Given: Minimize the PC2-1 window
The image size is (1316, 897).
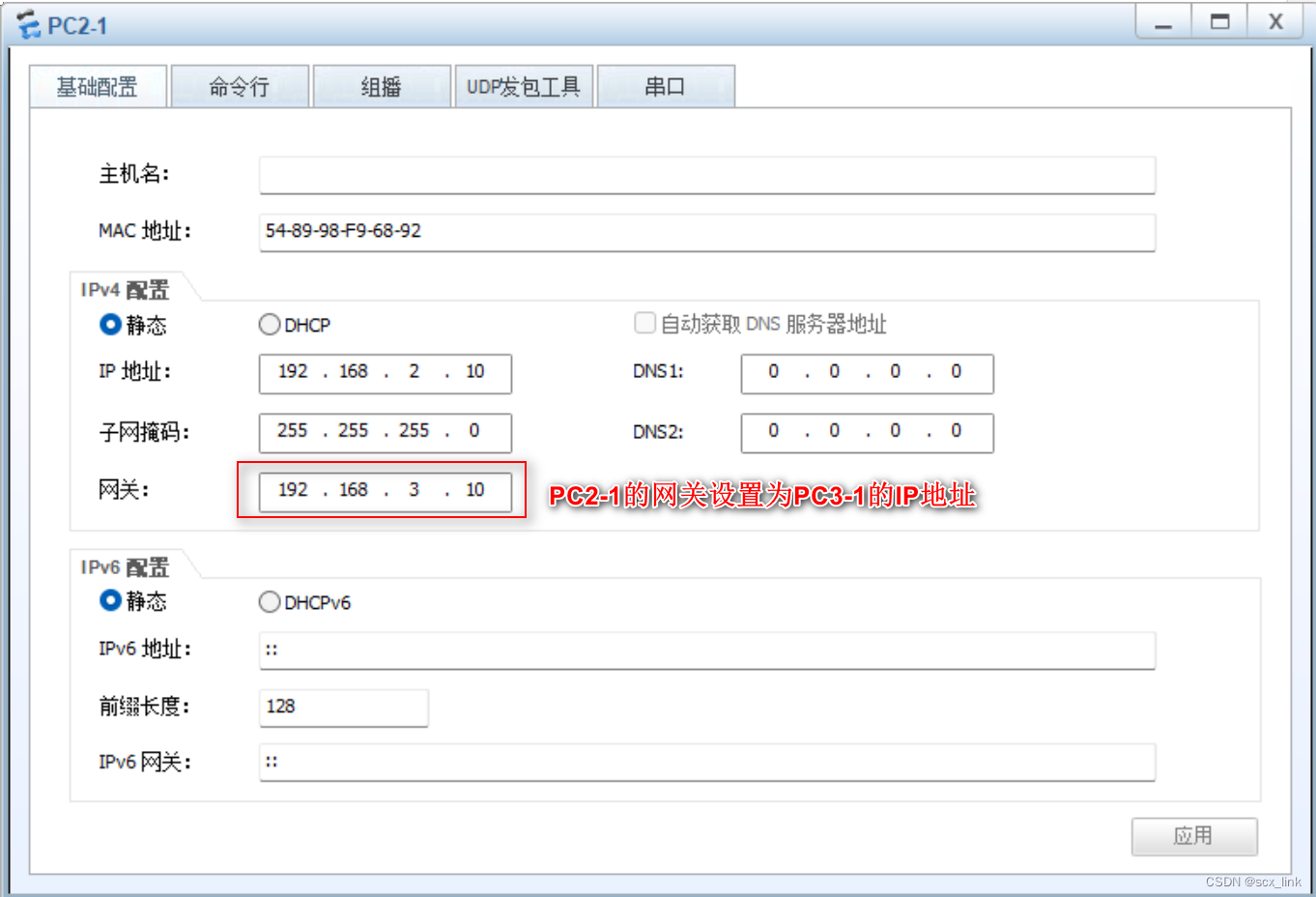Looking at the screenshot, I should click(1163, 22).
